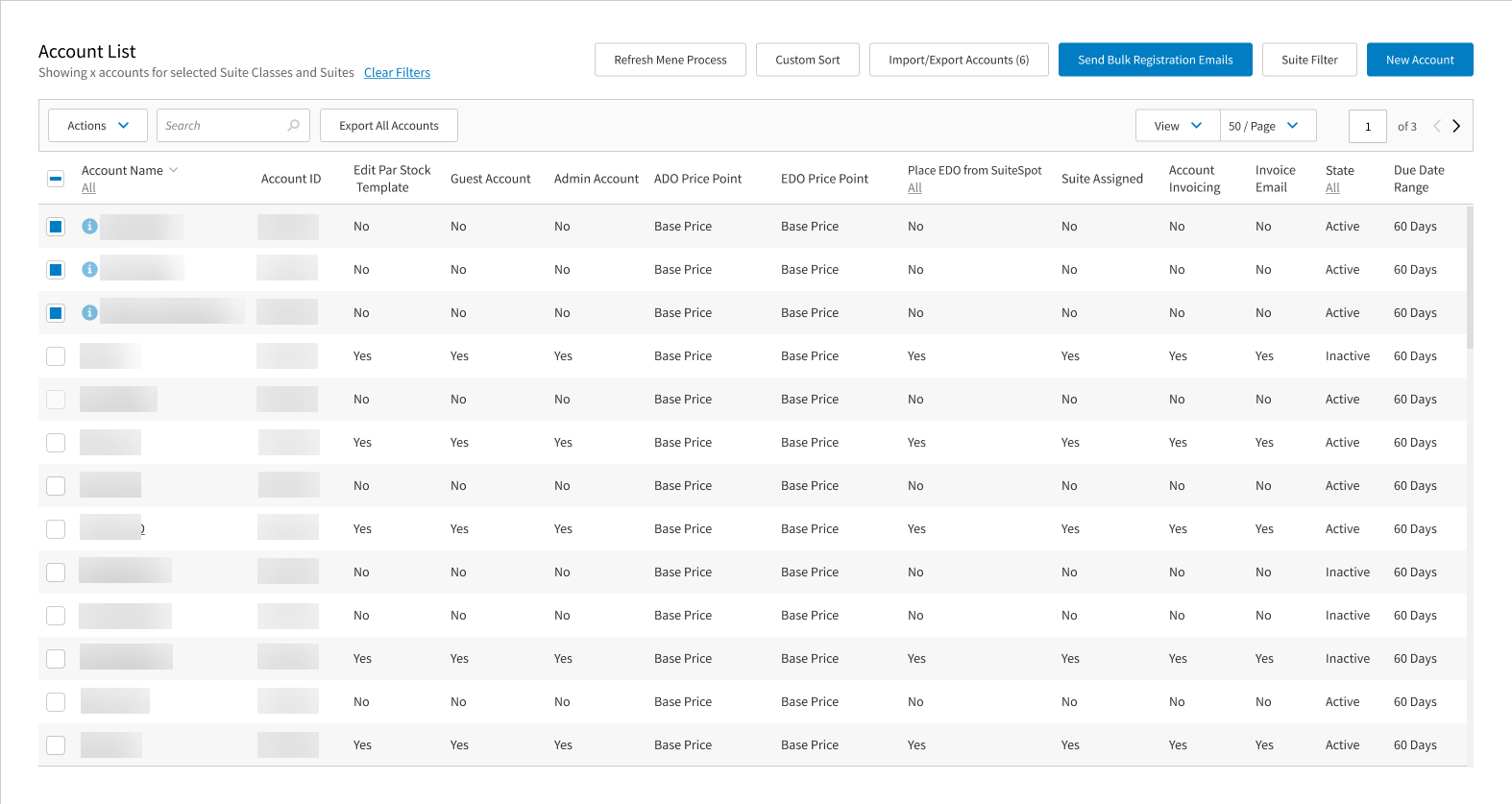The height and width of the screenshot is (804, 1512).
Task: Check the first Inactive row's checkbox
Action: (x=56, y=356)
